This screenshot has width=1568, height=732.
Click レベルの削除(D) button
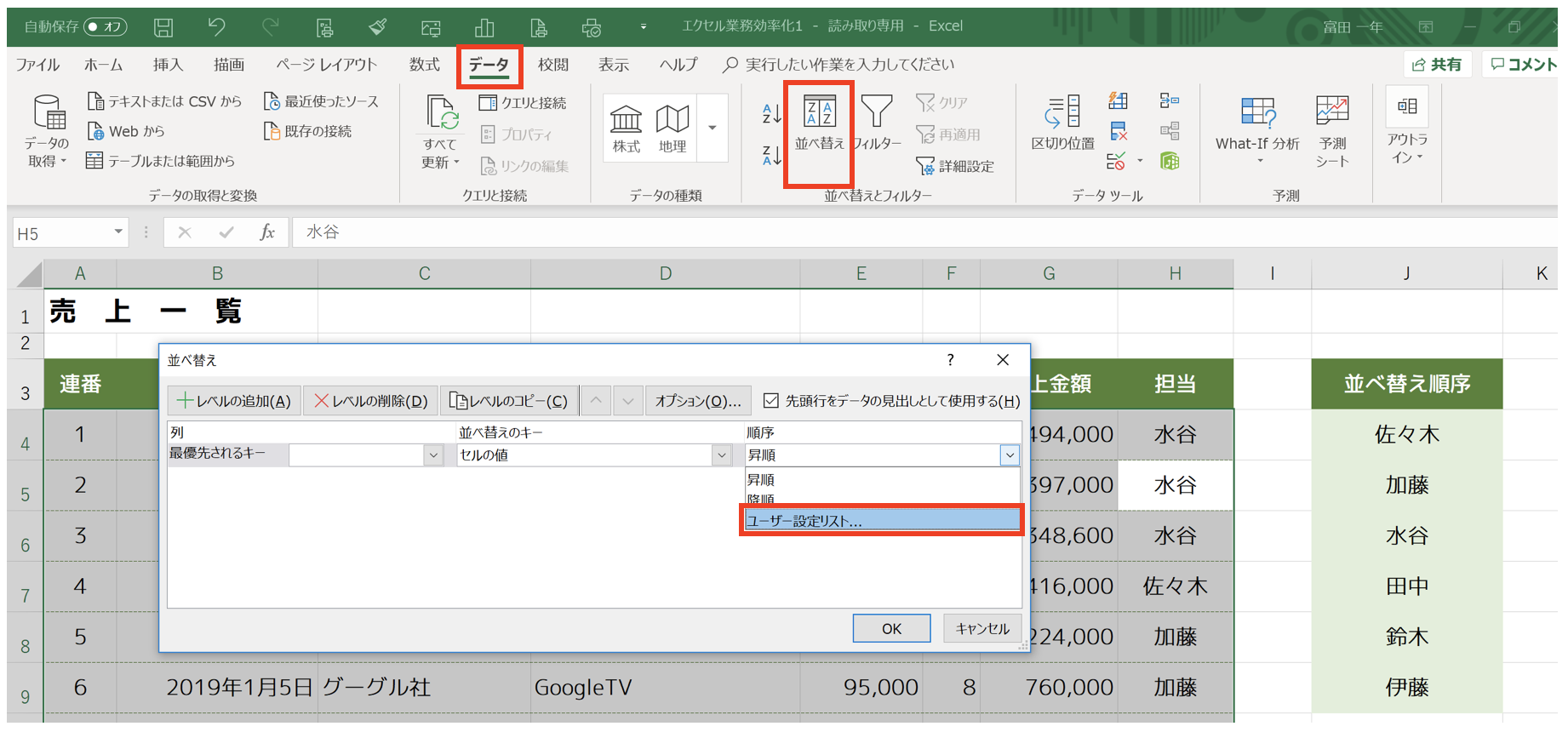[370, 400]
